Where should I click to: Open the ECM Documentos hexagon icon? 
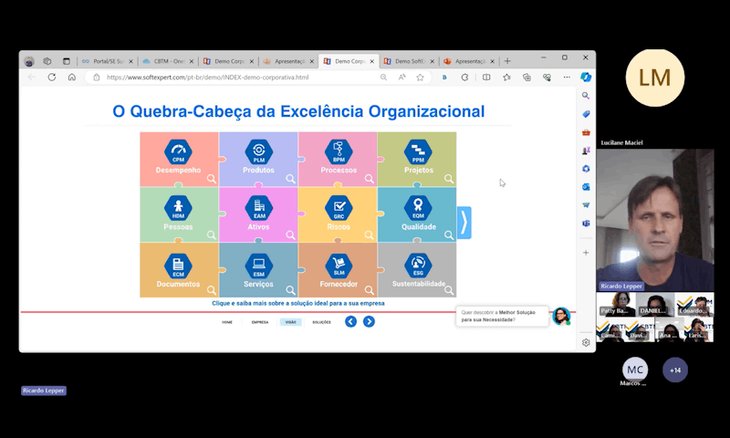pyautogui.click(x=178, y=265)
